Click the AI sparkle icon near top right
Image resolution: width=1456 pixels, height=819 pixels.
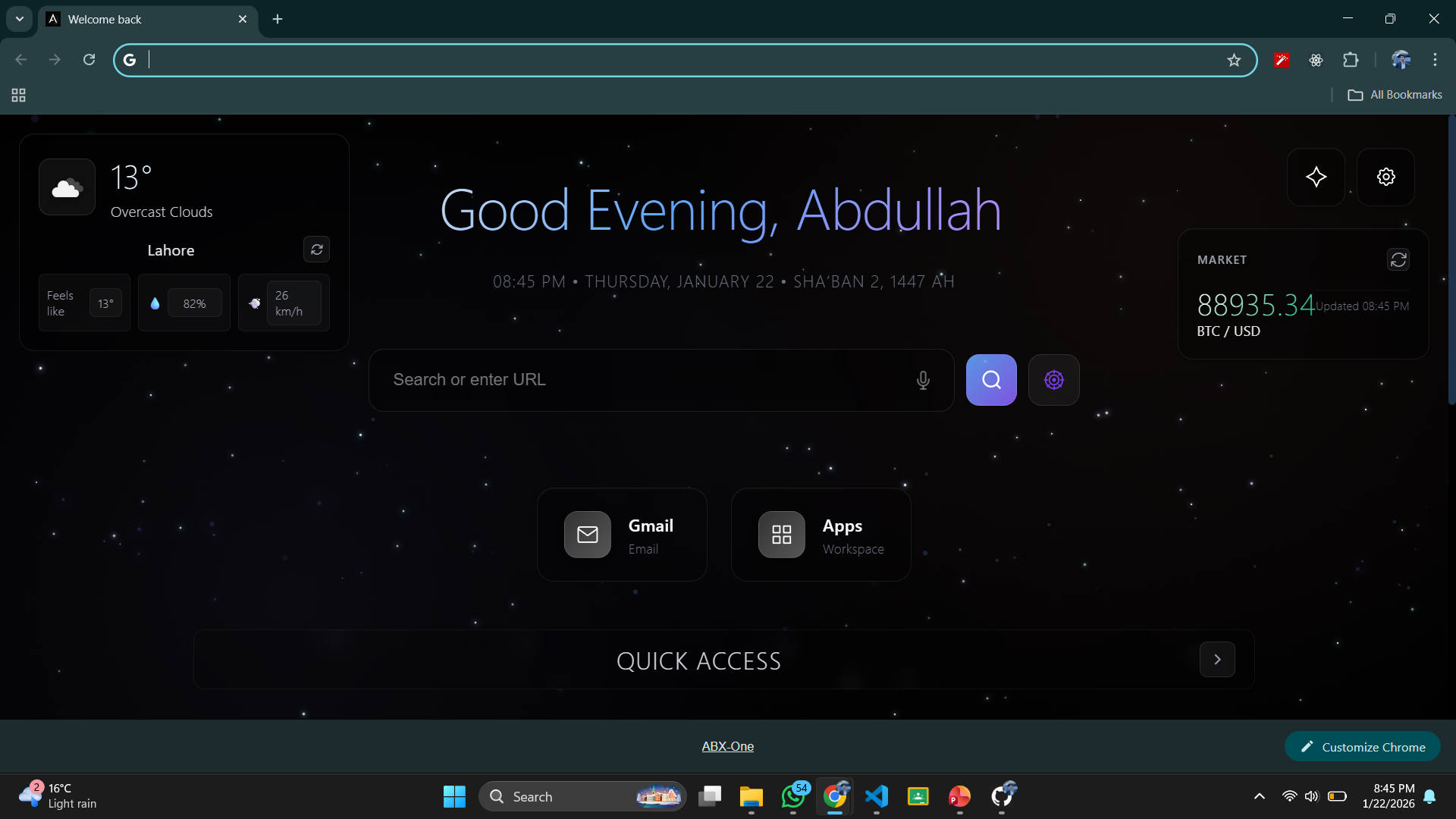click(1316, 177)
